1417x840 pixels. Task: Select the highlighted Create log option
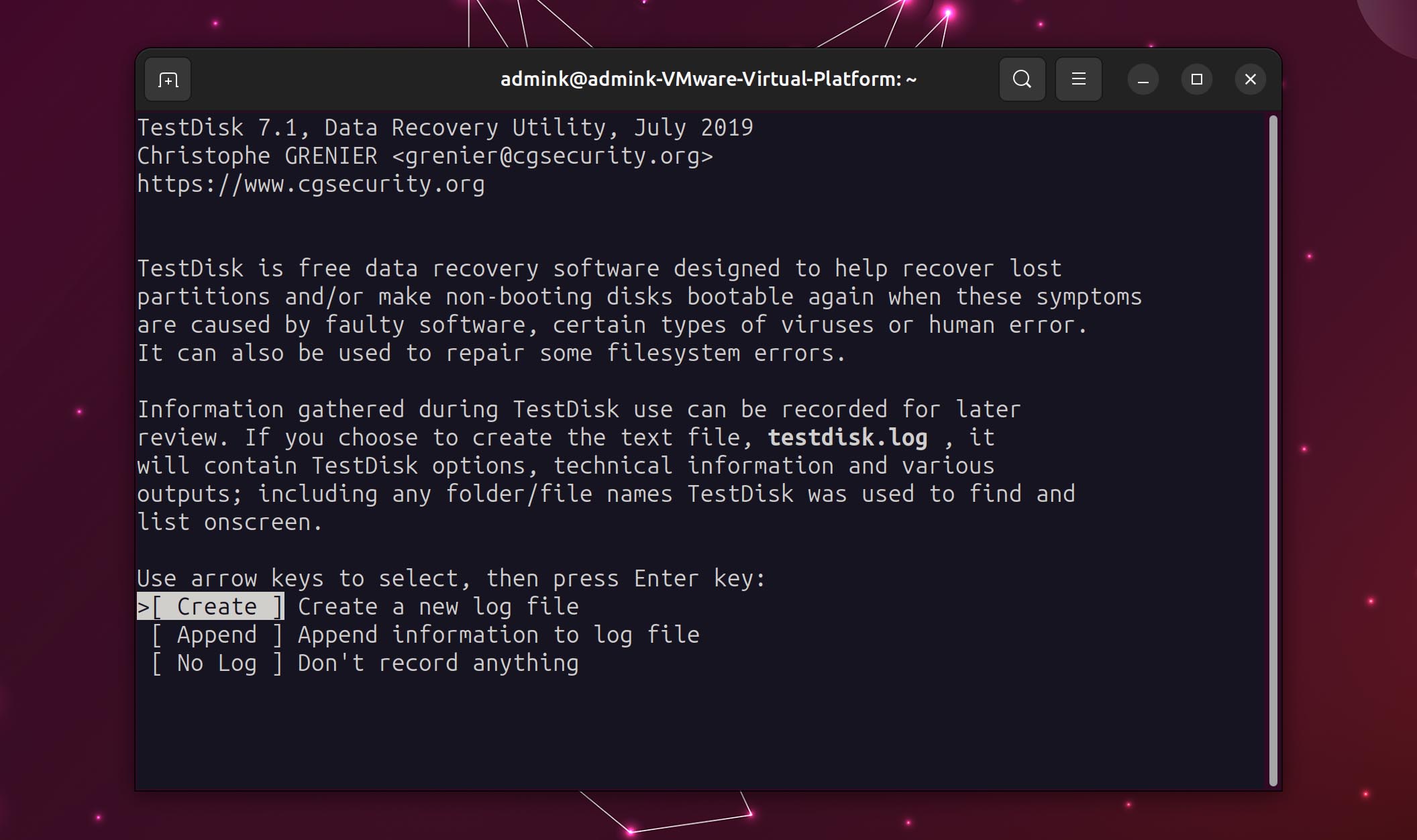(211, 607)
